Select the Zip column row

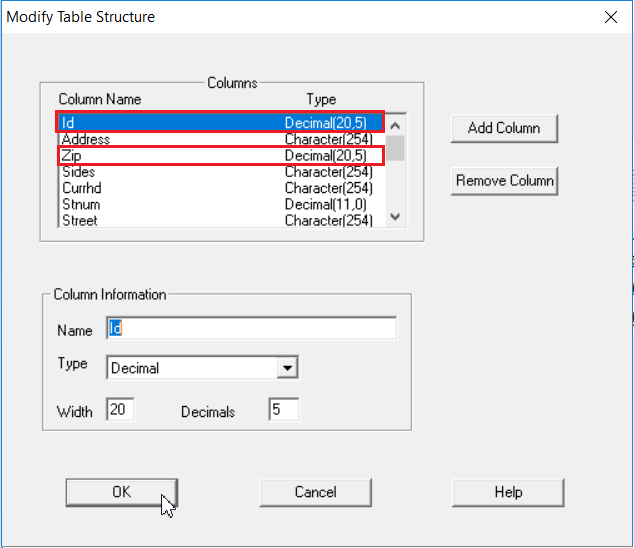[x=221, y=156]
